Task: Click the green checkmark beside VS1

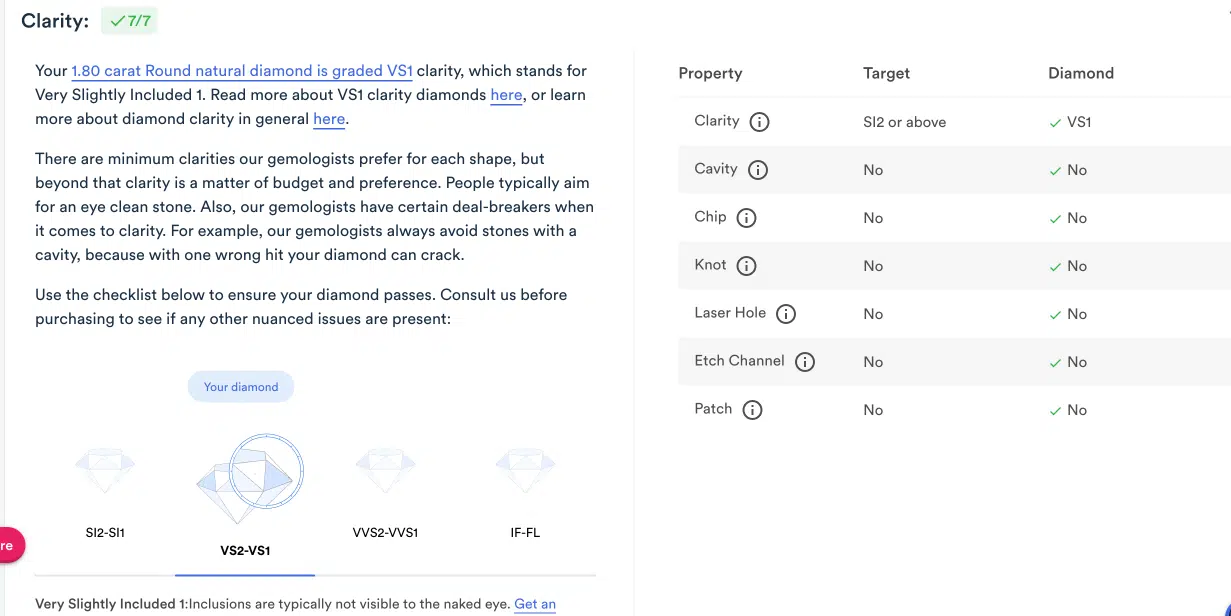Action: pos(1055,121)
